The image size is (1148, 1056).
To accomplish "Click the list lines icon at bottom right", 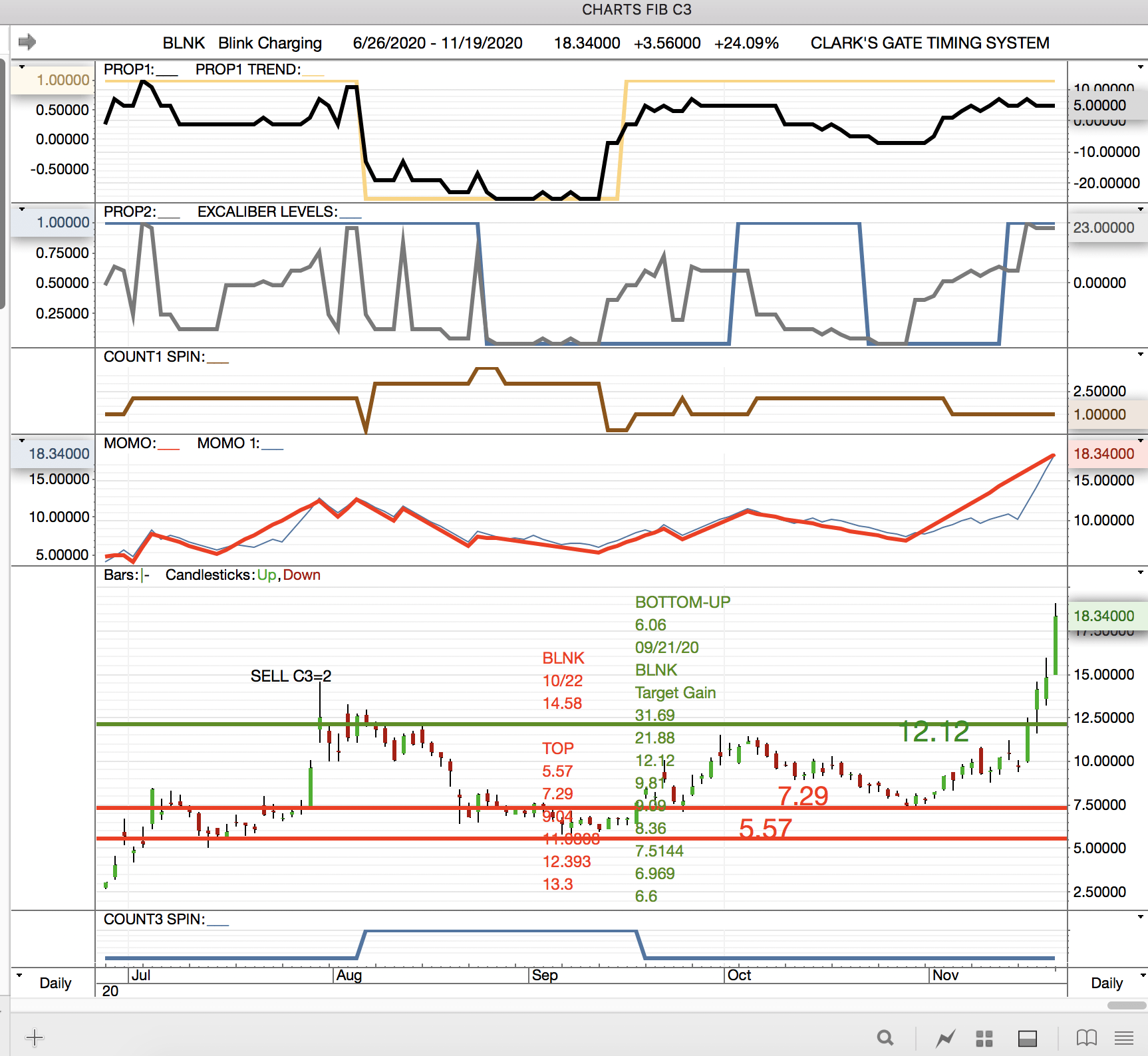I will pyautogui.click(x=1124, y=1037).
